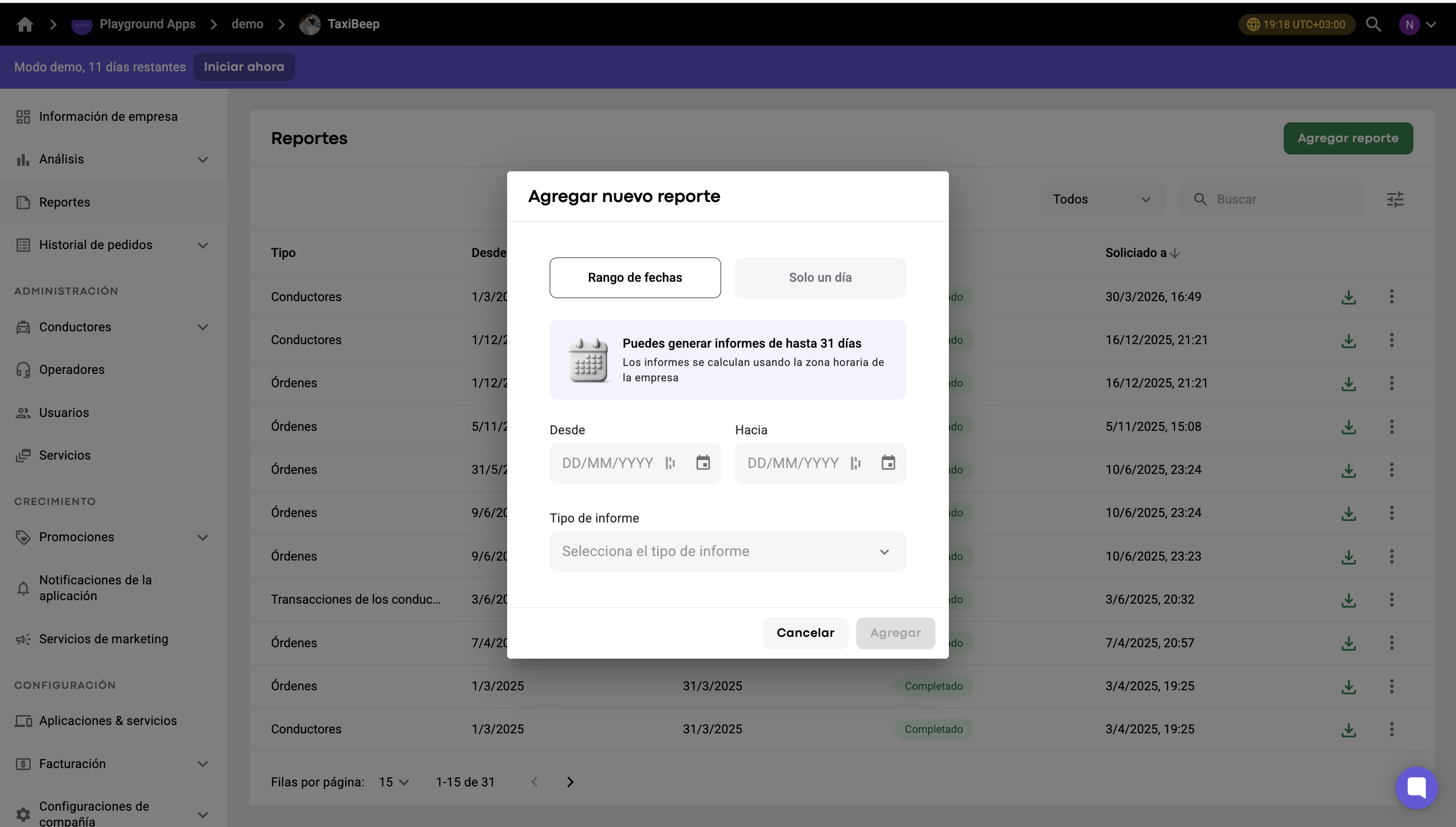The image size is (1456, 827).
Task: Switch to Solo un día mode
Action: pos(820,278)
